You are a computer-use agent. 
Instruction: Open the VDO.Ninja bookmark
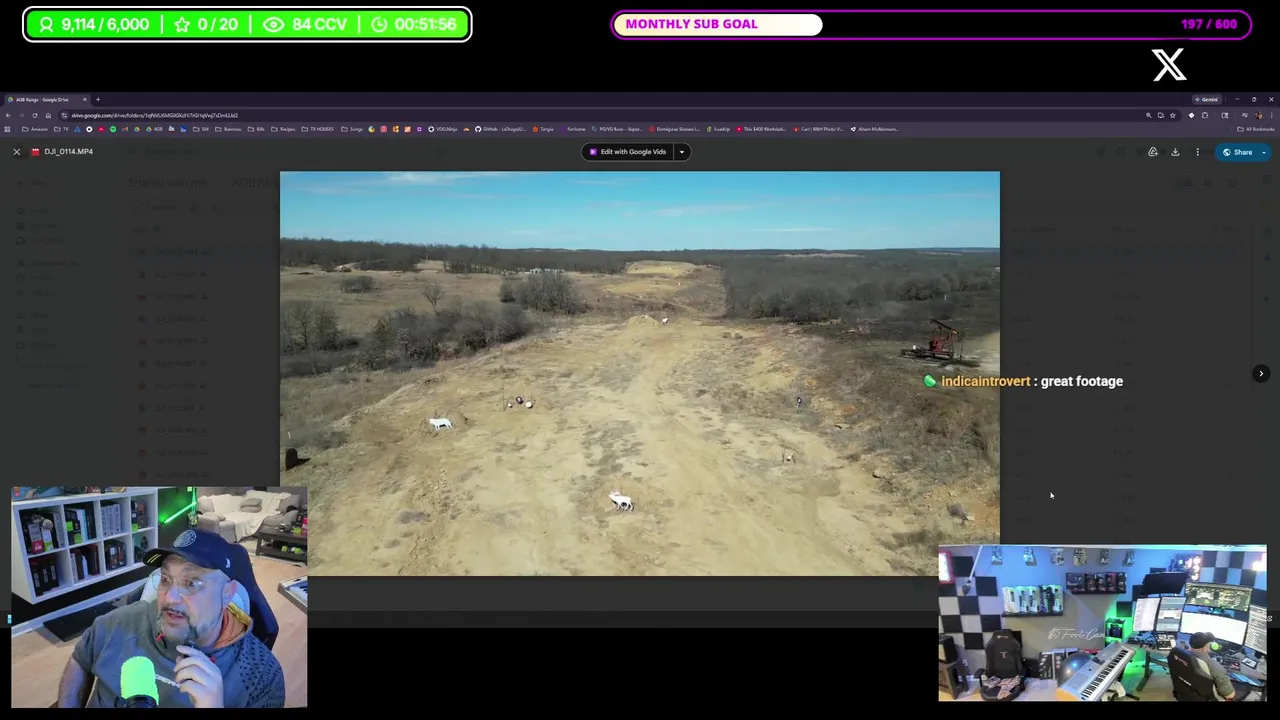(443, 129)
